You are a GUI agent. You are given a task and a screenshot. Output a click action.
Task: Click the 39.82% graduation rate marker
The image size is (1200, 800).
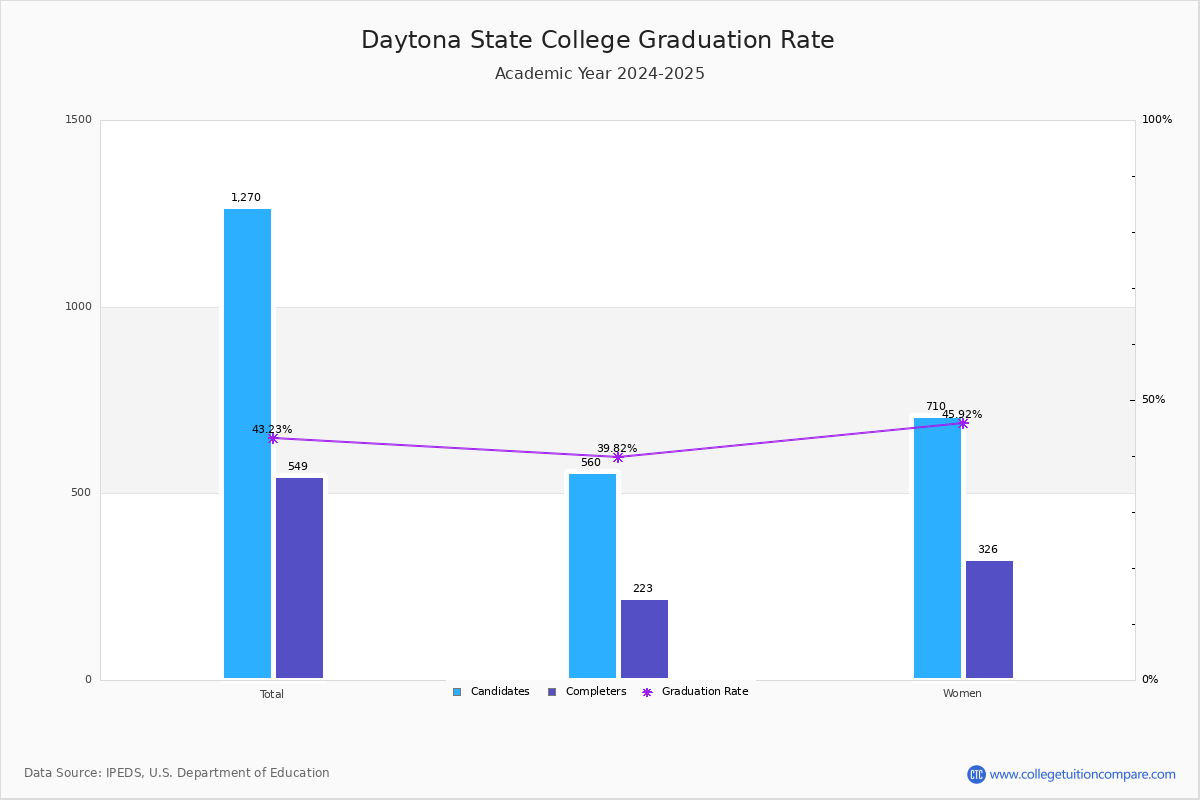(x=618, y=457)
